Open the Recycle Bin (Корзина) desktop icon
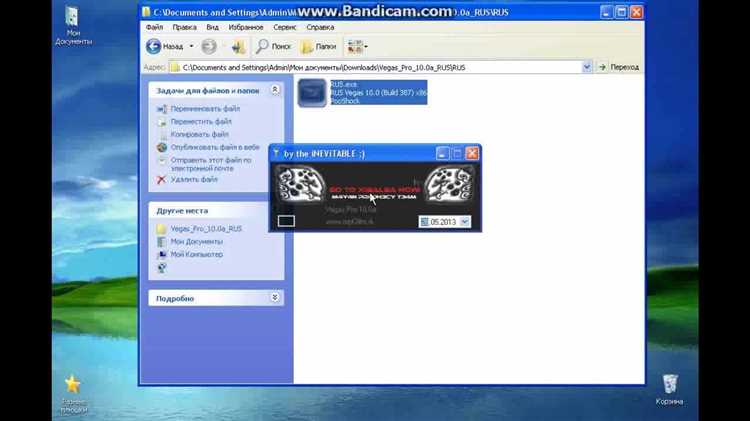 (672, 386)
